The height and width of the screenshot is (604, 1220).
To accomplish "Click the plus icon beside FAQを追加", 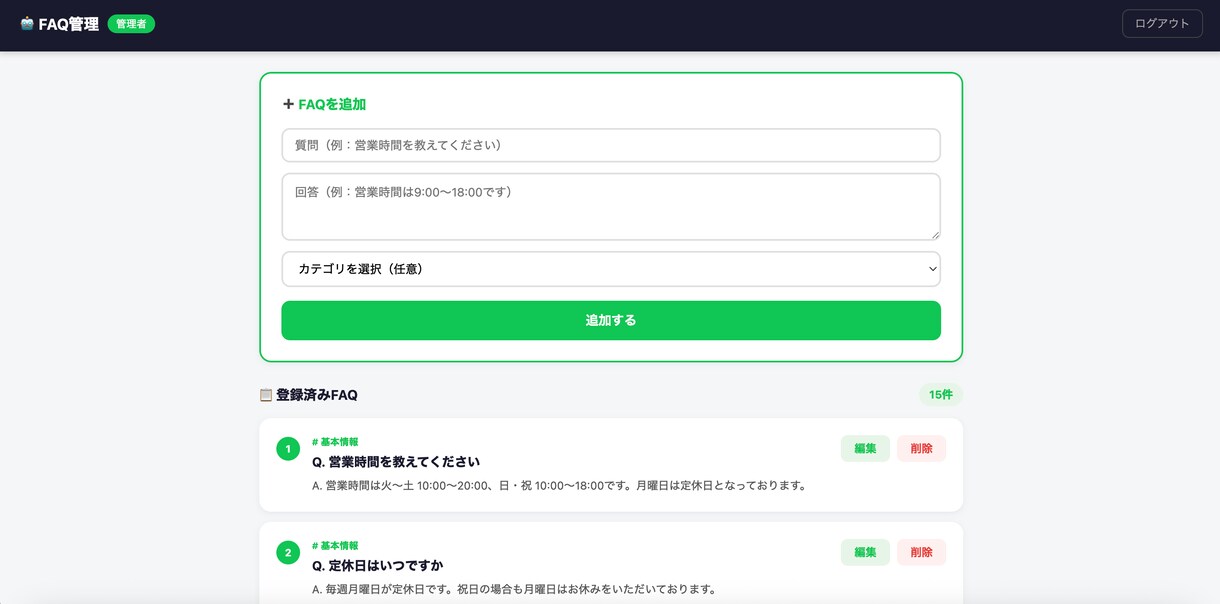I will tap(288, 104).
